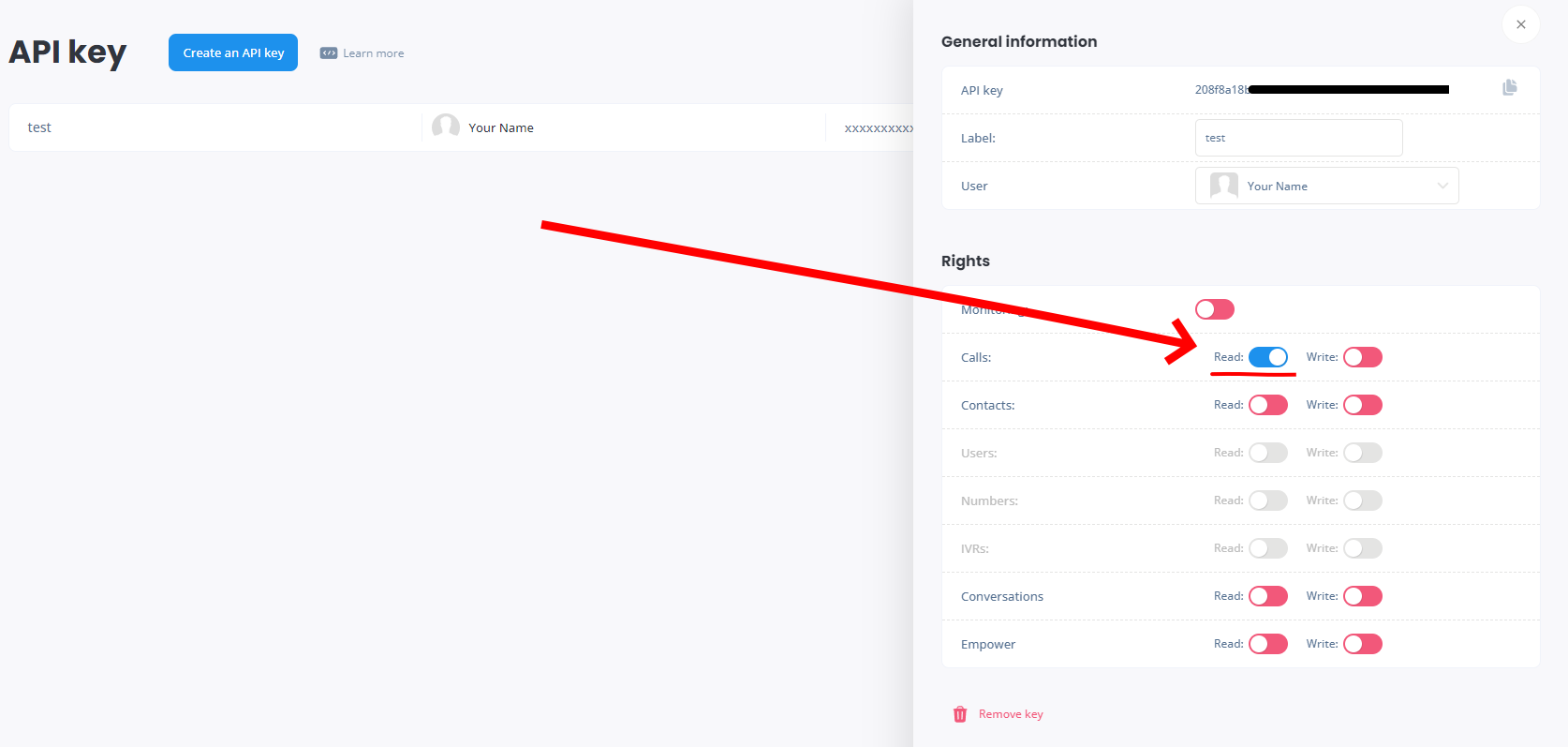Click into the Label text field
The image size is (1568, 747).
pos(1298,138)
